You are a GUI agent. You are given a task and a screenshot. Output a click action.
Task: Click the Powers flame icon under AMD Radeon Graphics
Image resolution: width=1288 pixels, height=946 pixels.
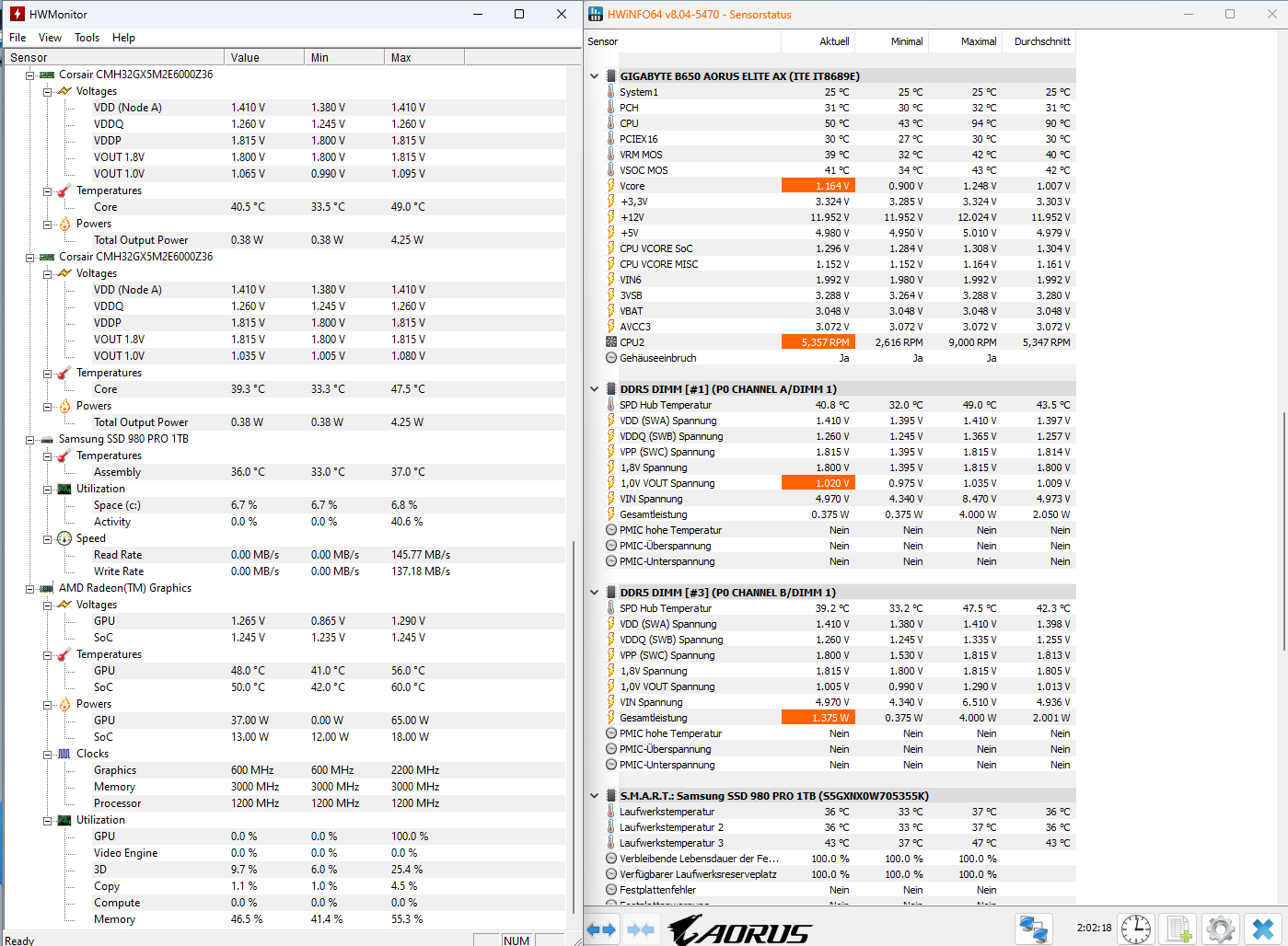(x=64, y=704)
